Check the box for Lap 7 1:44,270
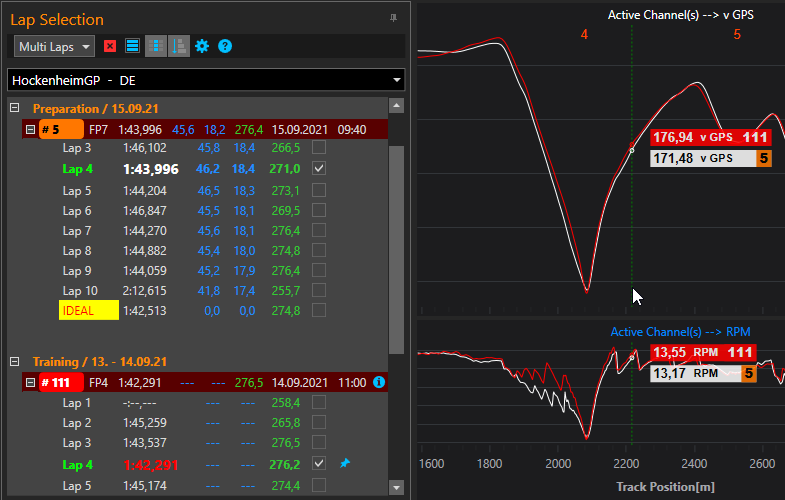Viewport: 785px width, 500px height. point(319,231)
